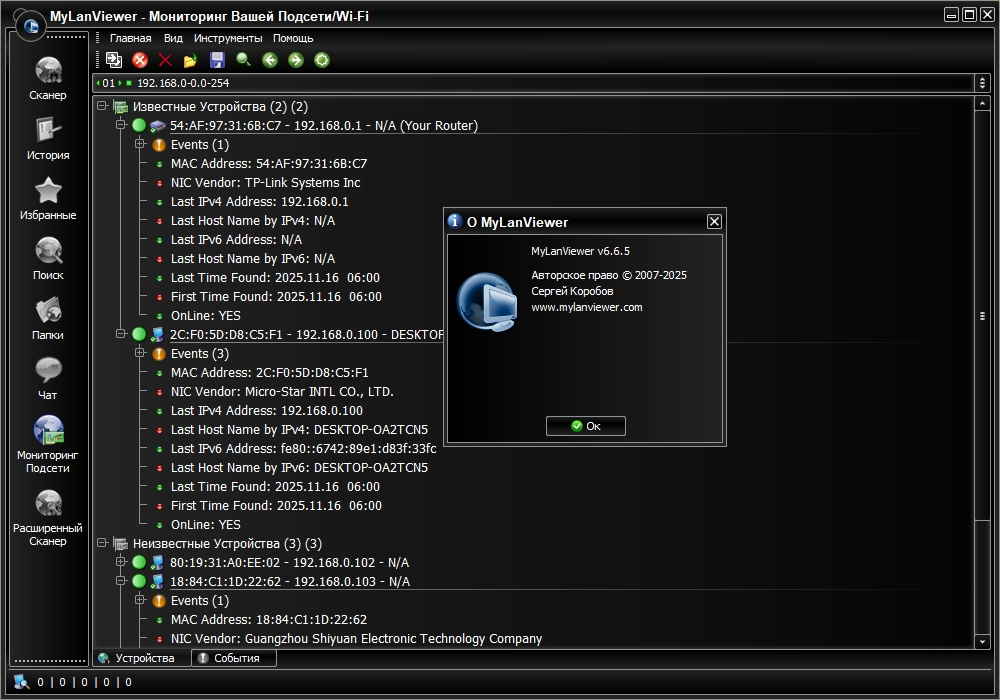Select the Last IPv4 Address: 192.168.0.1 row
Viewport: 1000px width, 700px height.
pos(260,202)
